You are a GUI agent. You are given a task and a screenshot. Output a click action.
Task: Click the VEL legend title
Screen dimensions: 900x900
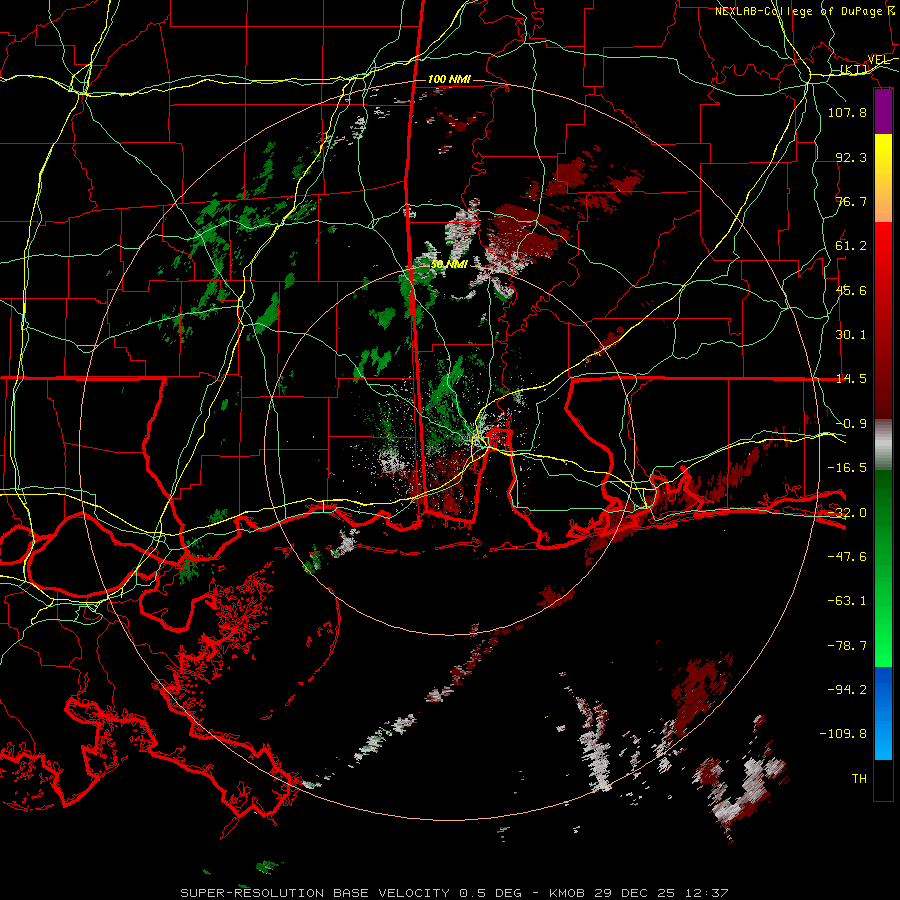(x=878, y=60)
